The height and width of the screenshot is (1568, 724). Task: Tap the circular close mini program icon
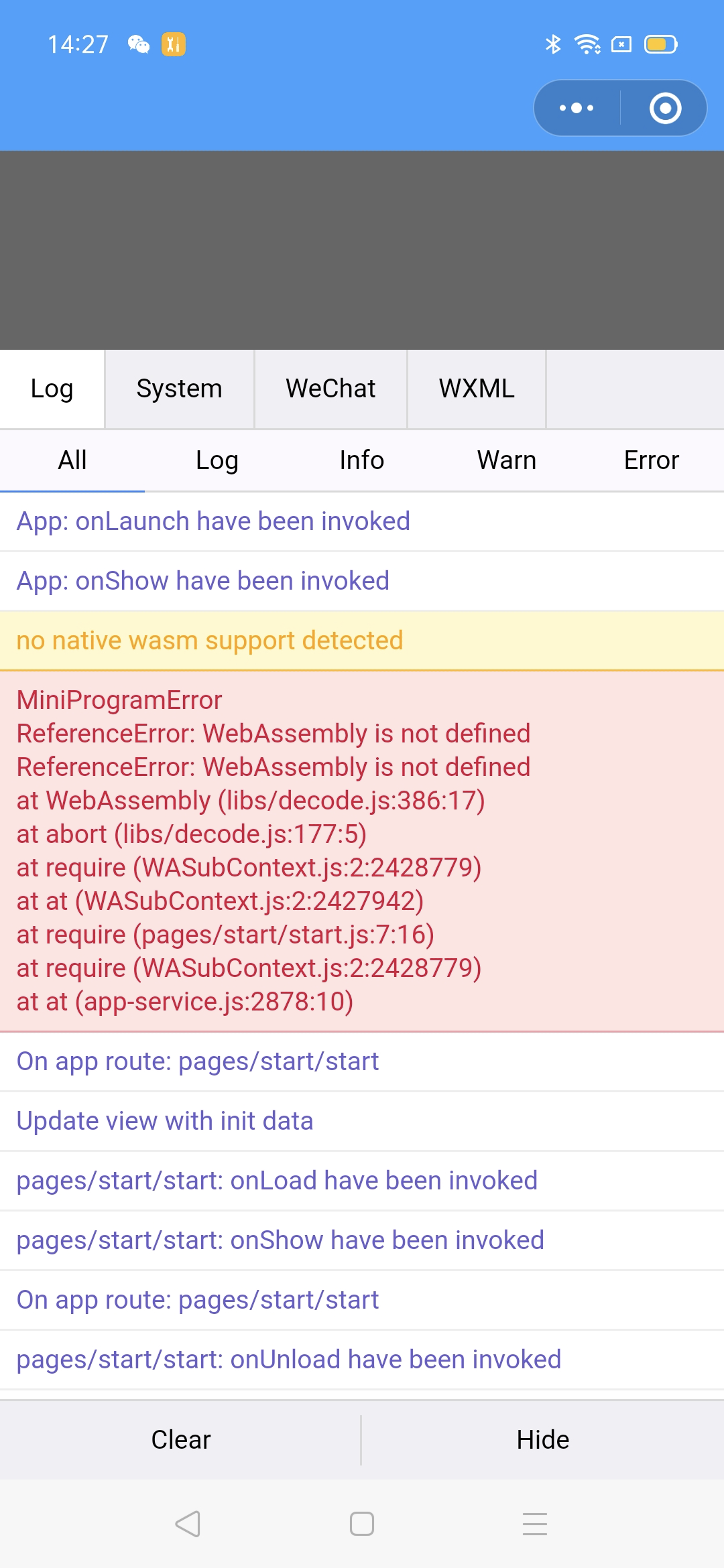coord(665,108)
